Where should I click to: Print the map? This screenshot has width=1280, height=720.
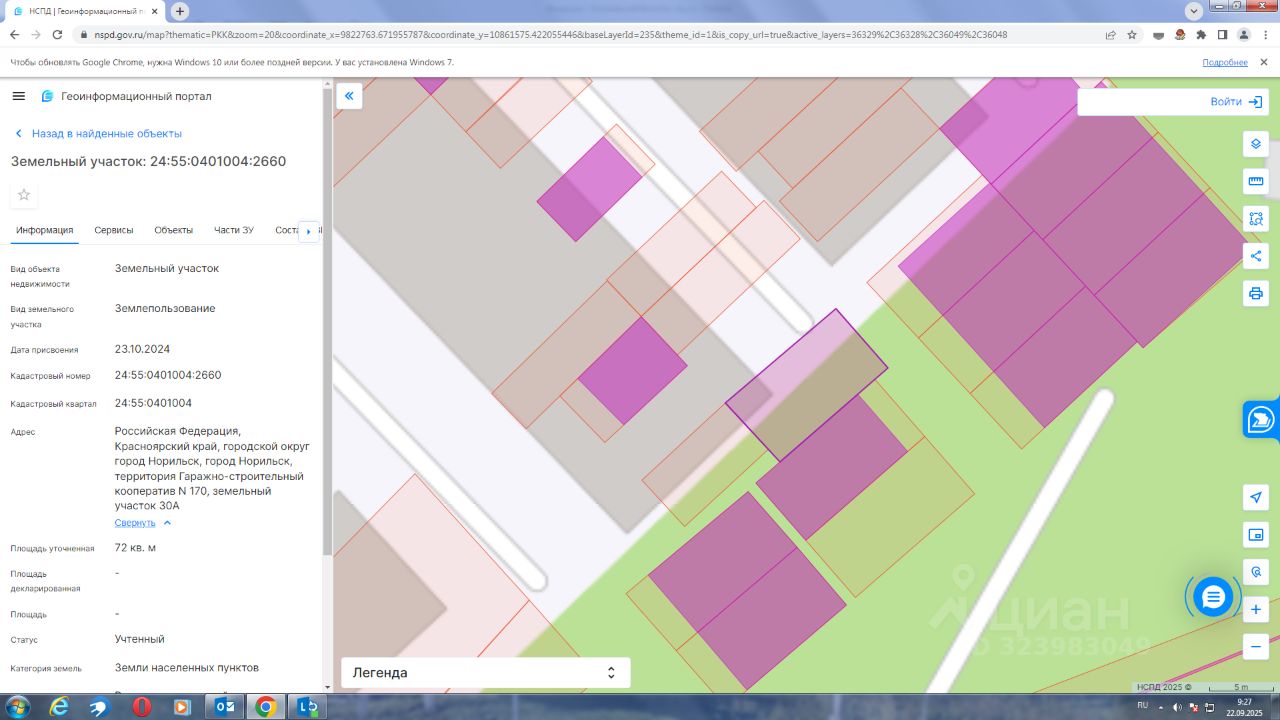tap(1255, 293)
